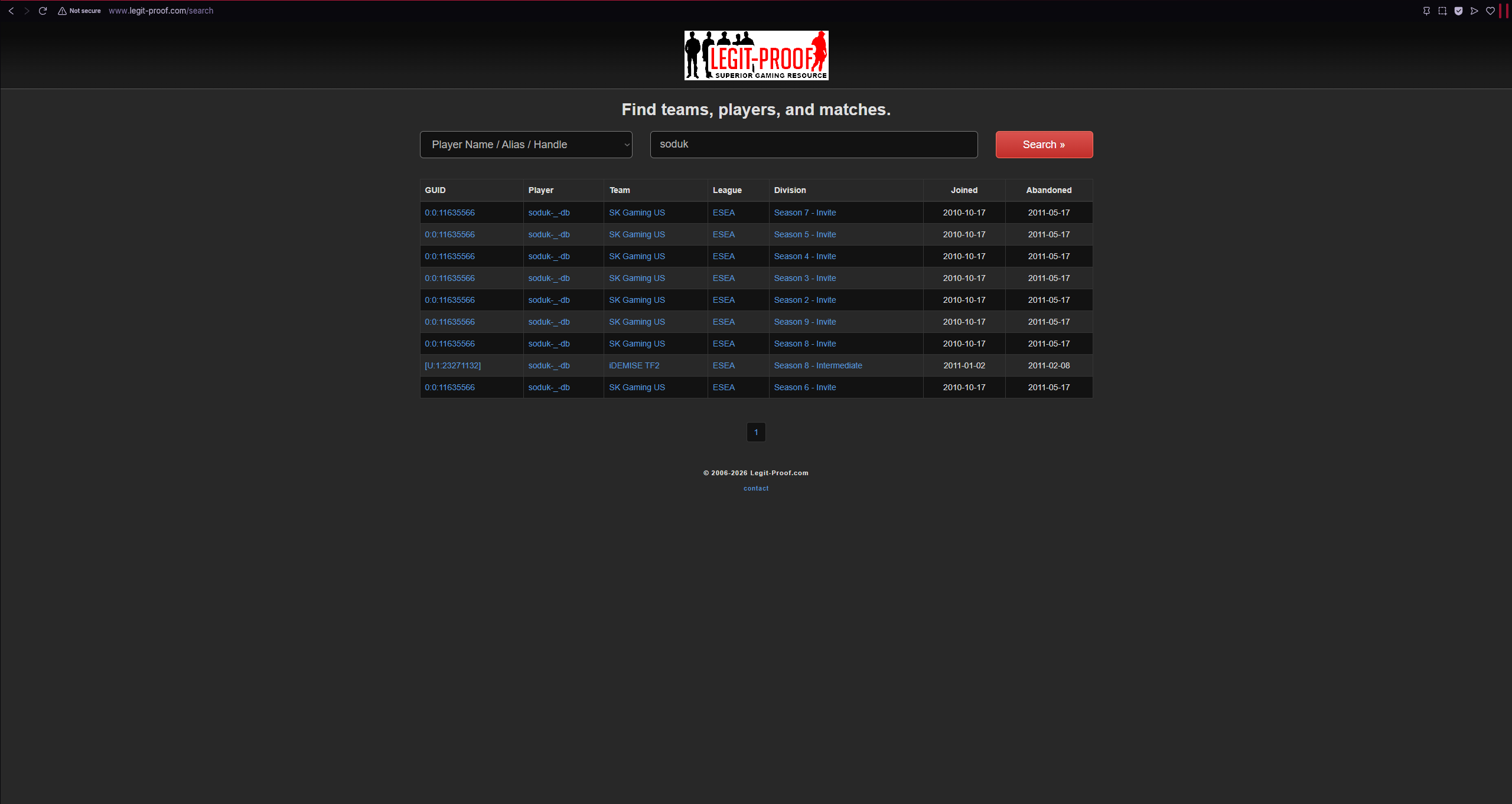Open the Player Name / Alias / Handle dropdown
The image size is (1512, 804).
pos(526,145)
